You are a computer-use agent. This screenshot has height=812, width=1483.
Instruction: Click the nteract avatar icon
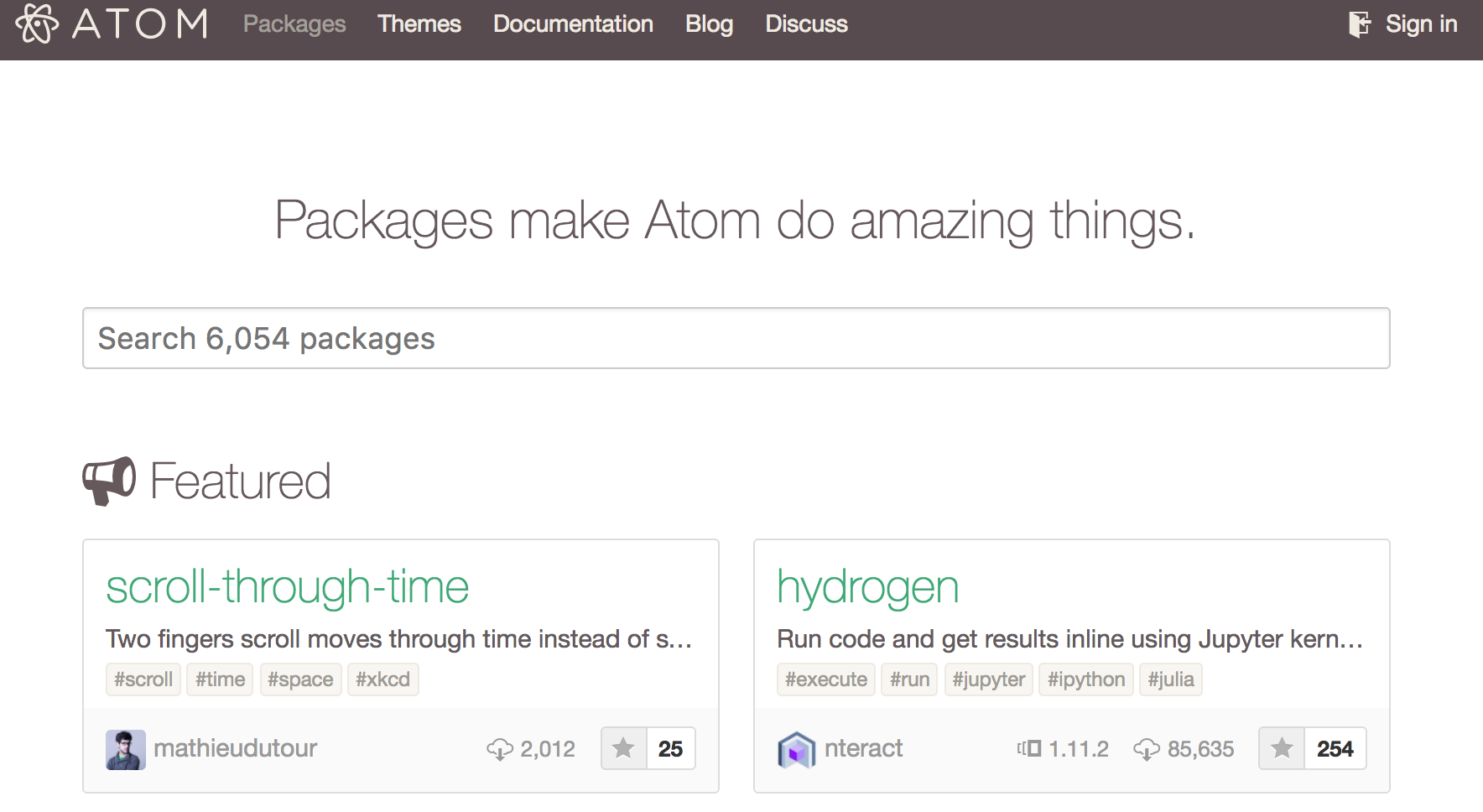click(x=796, y=749)
